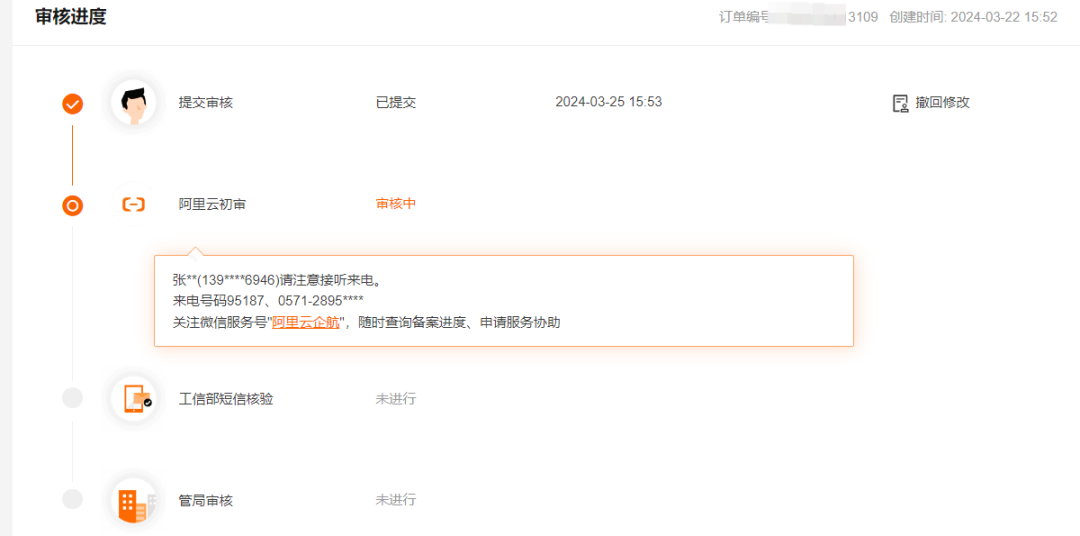Viewport: 1080px width, 536px height.
Task: Click the 已提交 status text
Action: tap(396, 103)
